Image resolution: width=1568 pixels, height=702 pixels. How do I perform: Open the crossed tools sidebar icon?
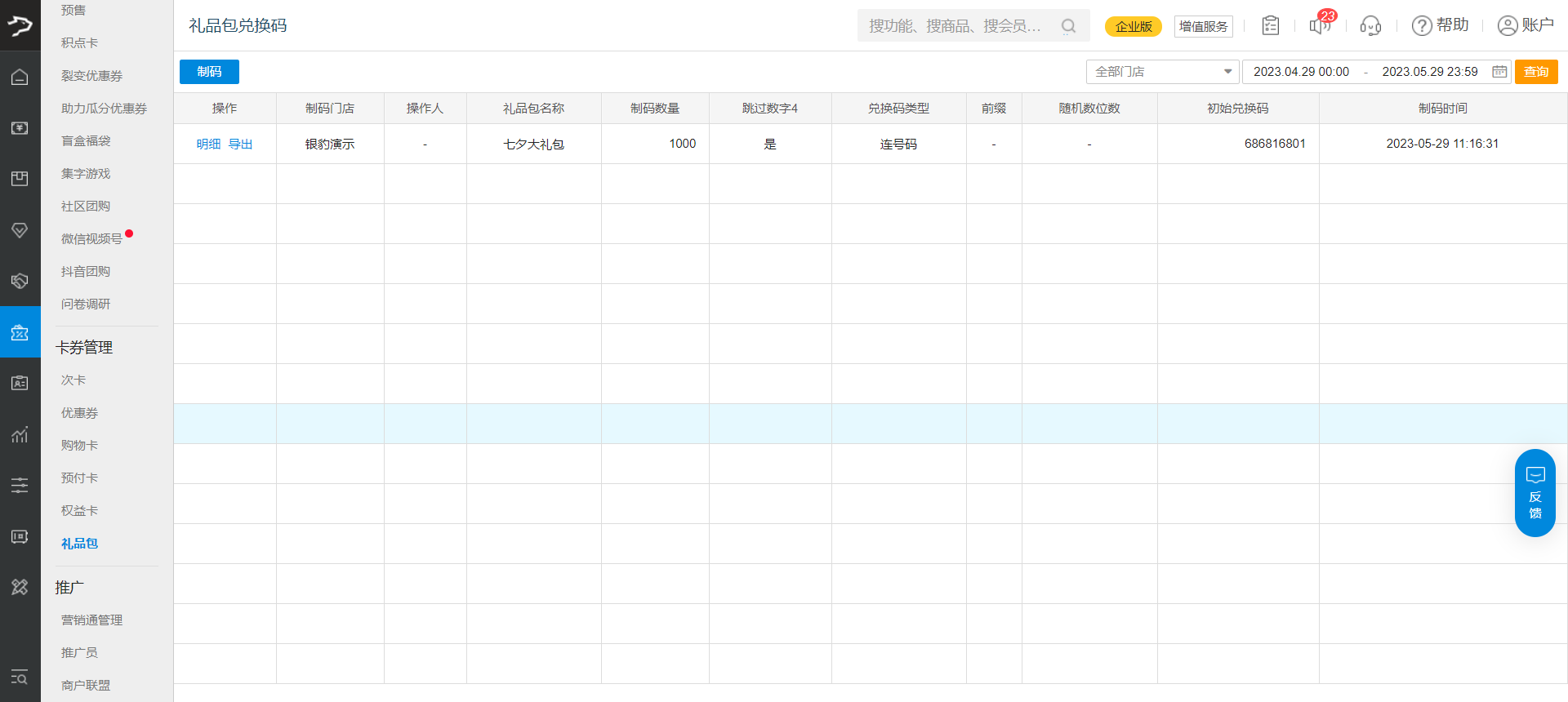coord(20,587)
